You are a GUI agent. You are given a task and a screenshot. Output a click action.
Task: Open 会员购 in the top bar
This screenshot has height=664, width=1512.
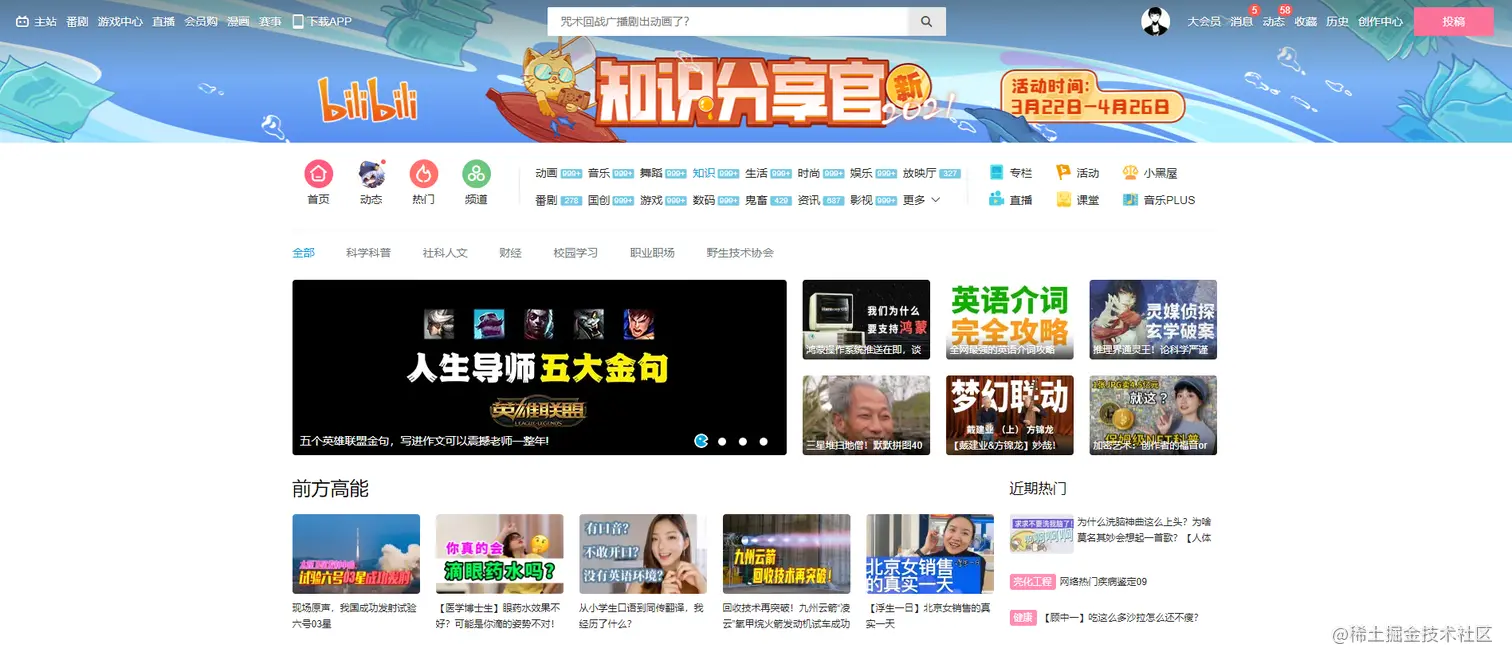click(201, 21)
